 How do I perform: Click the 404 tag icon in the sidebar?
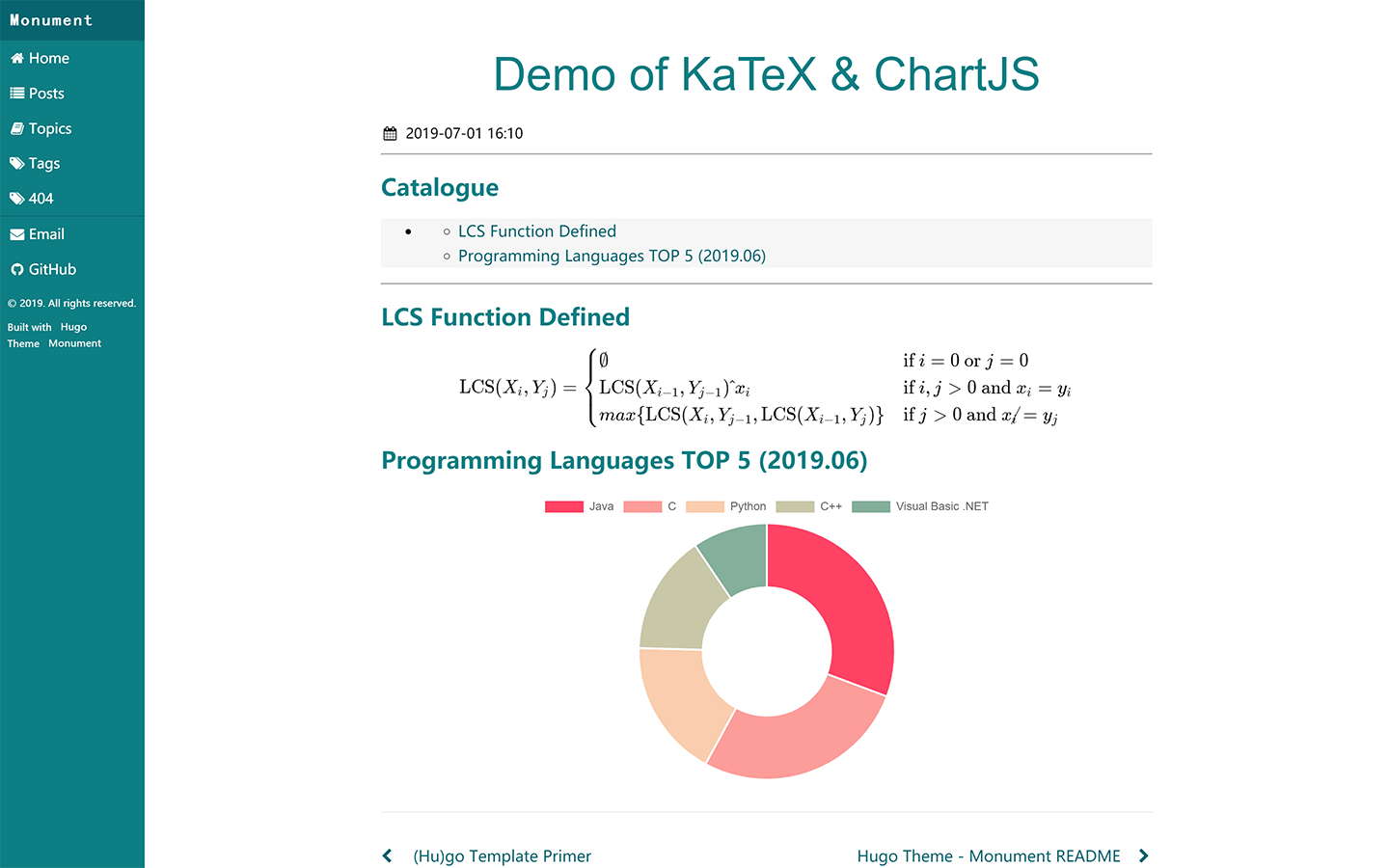click(x=16, y=199)
